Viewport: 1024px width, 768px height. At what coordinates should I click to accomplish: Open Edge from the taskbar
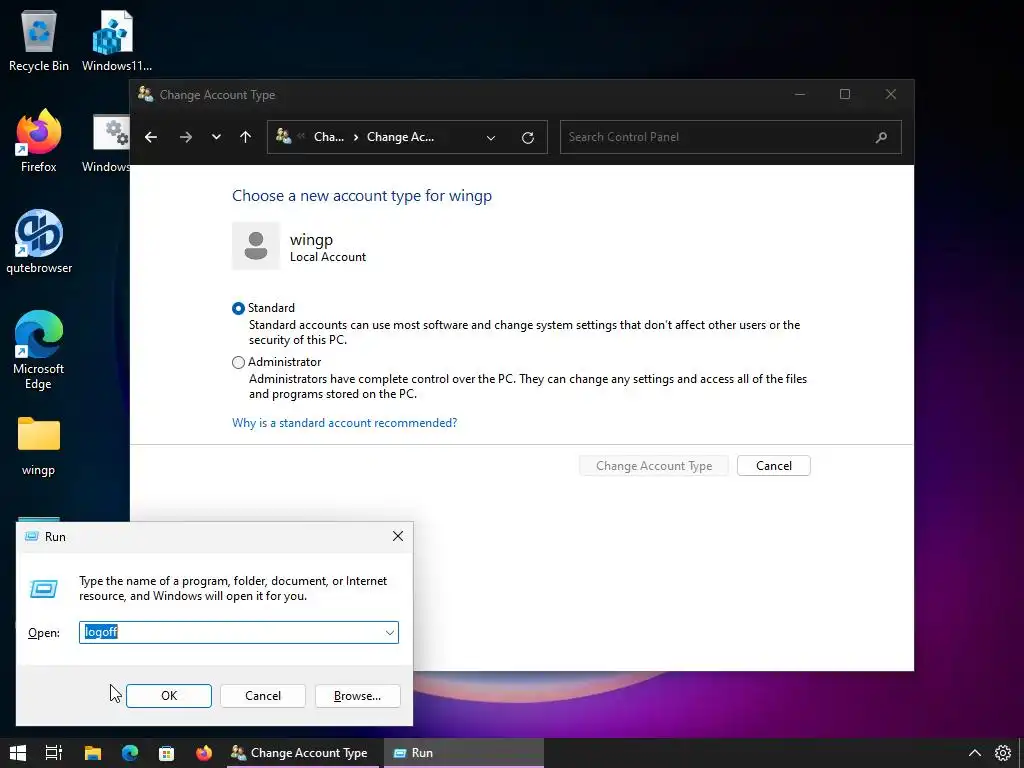130,753
